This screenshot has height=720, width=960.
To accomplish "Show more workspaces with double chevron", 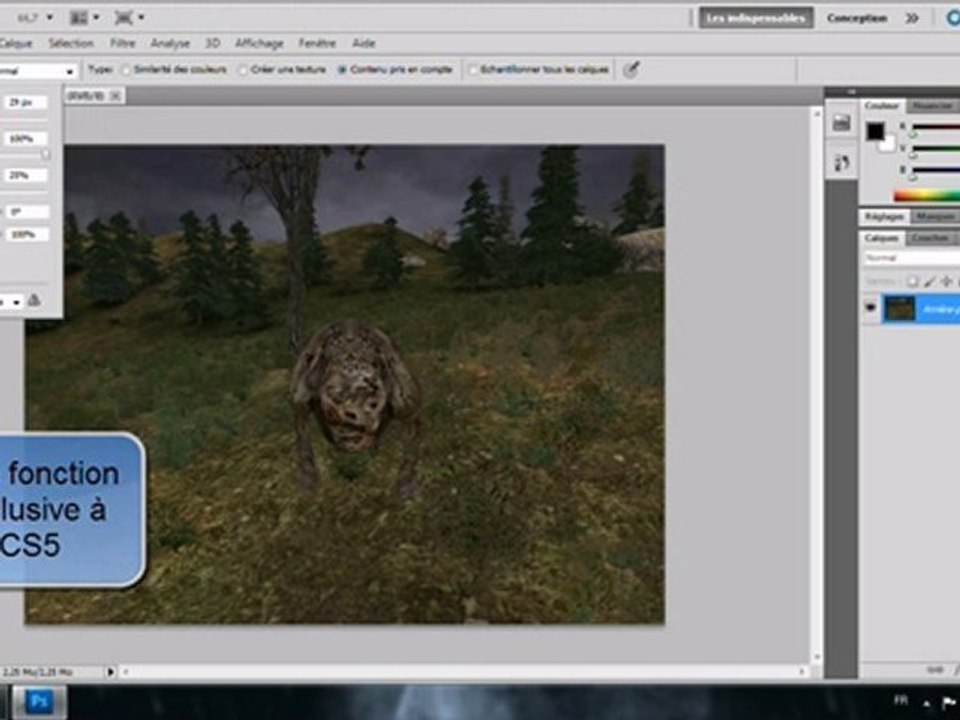I will pyautogui.click(x=912, y=18).
